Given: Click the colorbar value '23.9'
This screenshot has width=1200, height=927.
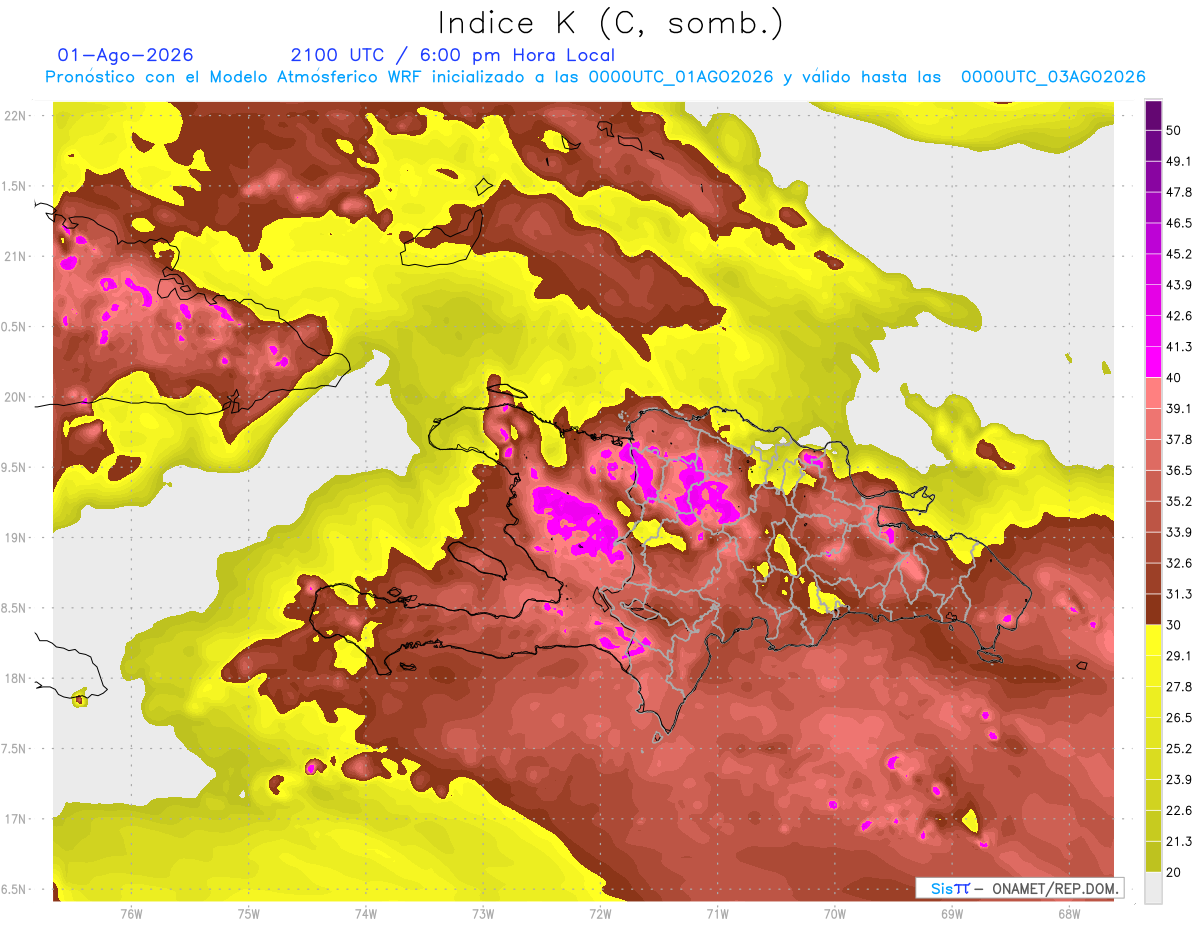Looking at the screenshot, I should click(1178, 779).
